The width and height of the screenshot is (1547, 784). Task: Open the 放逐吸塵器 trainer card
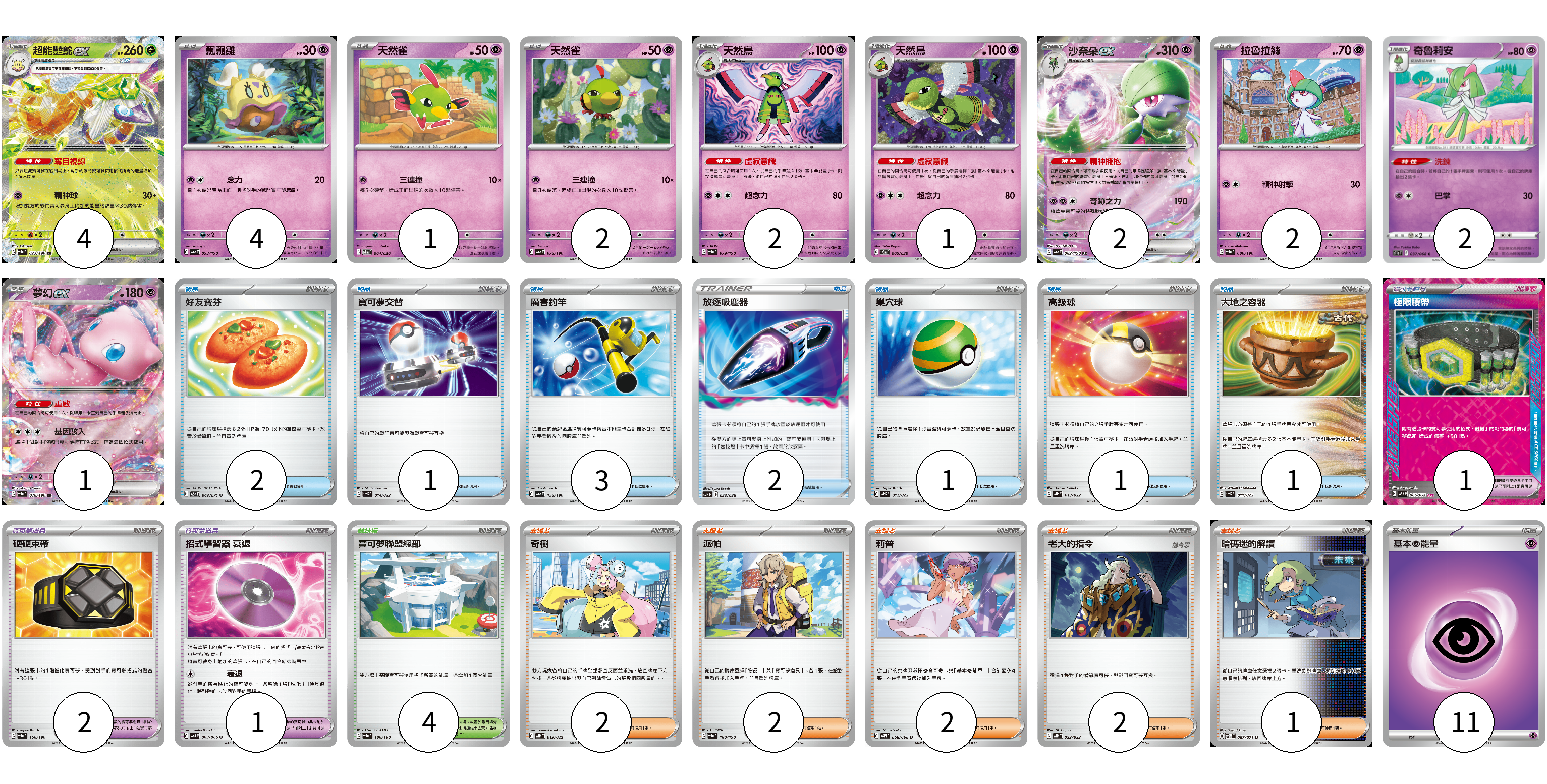(x=774, y=391)
